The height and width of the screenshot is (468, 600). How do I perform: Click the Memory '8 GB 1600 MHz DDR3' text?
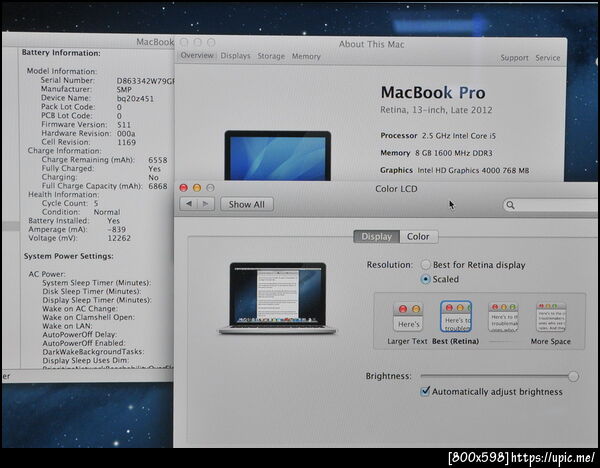(x=454, y=153)
